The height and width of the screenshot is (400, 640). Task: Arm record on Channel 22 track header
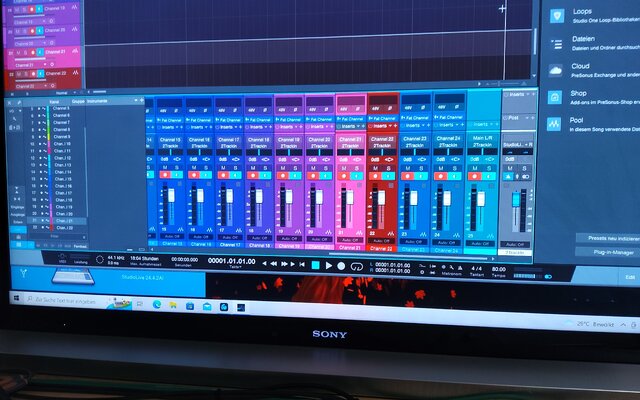(x=32, y=74)
